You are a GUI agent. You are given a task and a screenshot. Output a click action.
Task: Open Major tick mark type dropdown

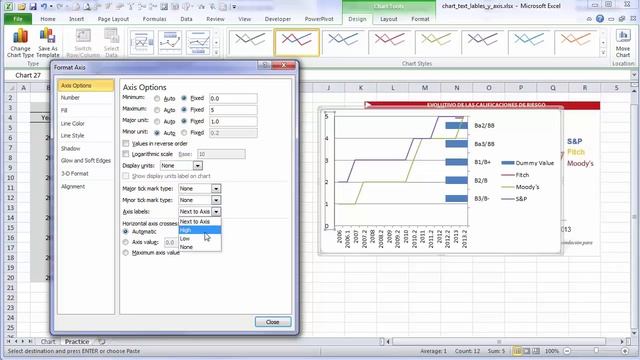216,189
